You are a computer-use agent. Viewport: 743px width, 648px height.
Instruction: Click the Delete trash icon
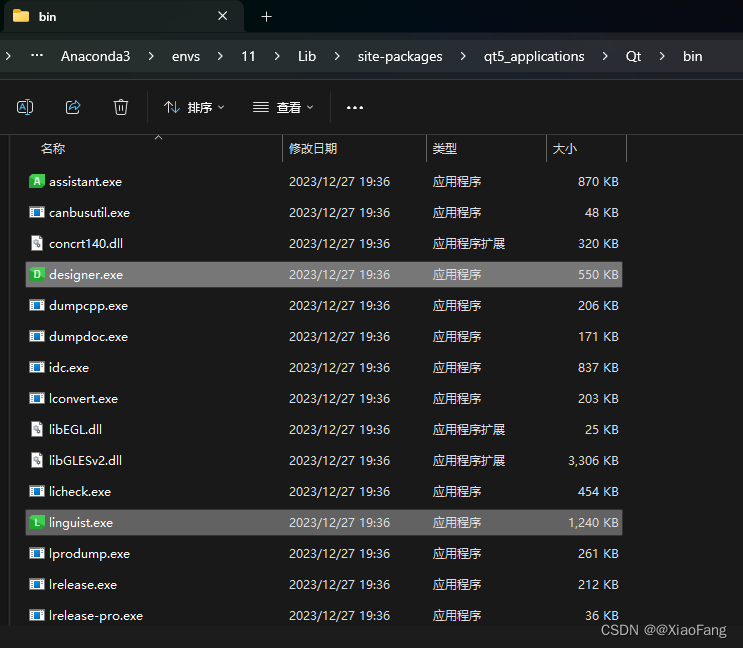(121, 108)
